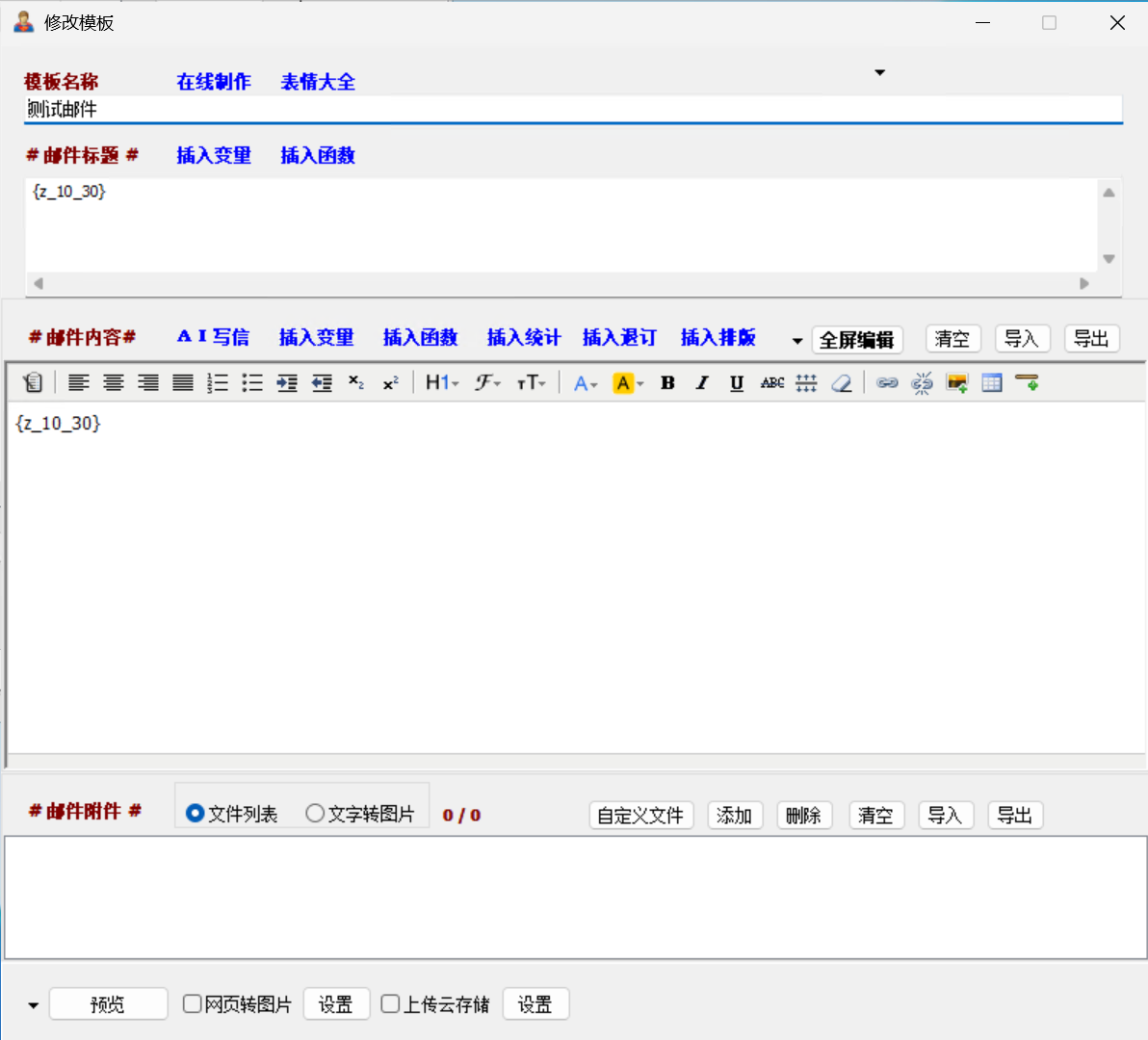Apply italic formatting in editor toolbar
This screenshot has height=1040, width=1148.
[x=702, y=383]
